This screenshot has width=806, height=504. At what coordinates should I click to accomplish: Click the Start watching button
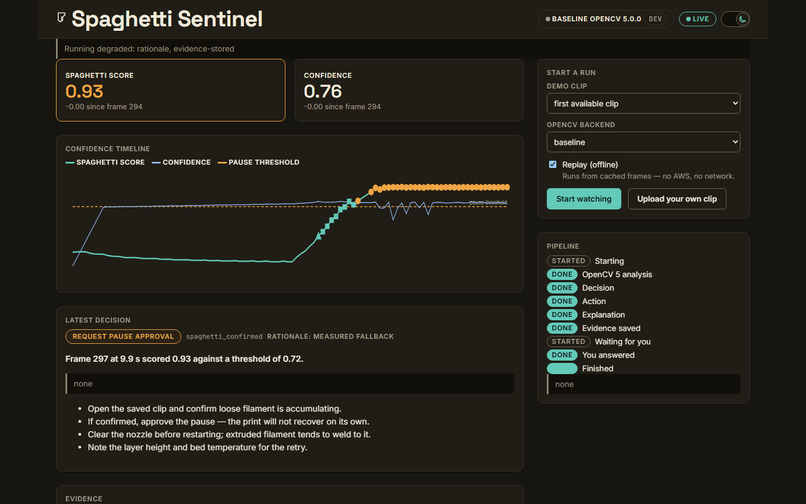583,199
